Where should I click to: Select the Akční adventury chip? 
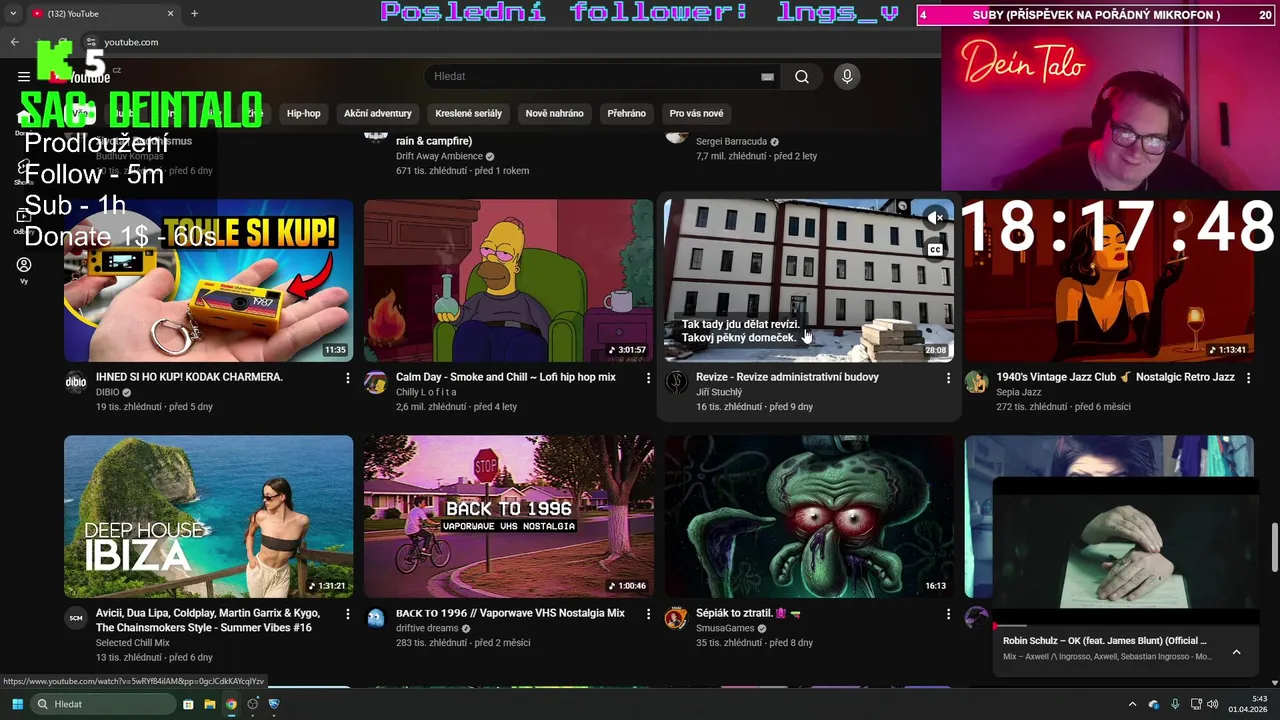378,113
